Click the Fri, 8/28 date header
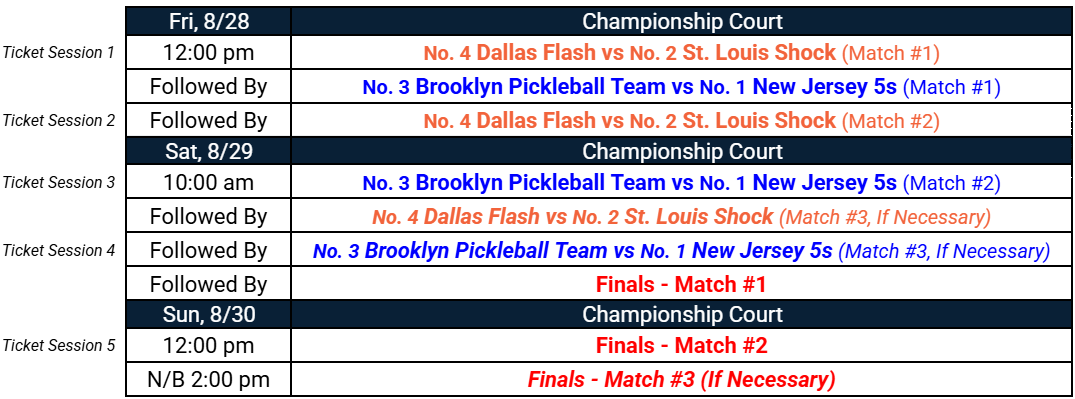 (208, 21)
